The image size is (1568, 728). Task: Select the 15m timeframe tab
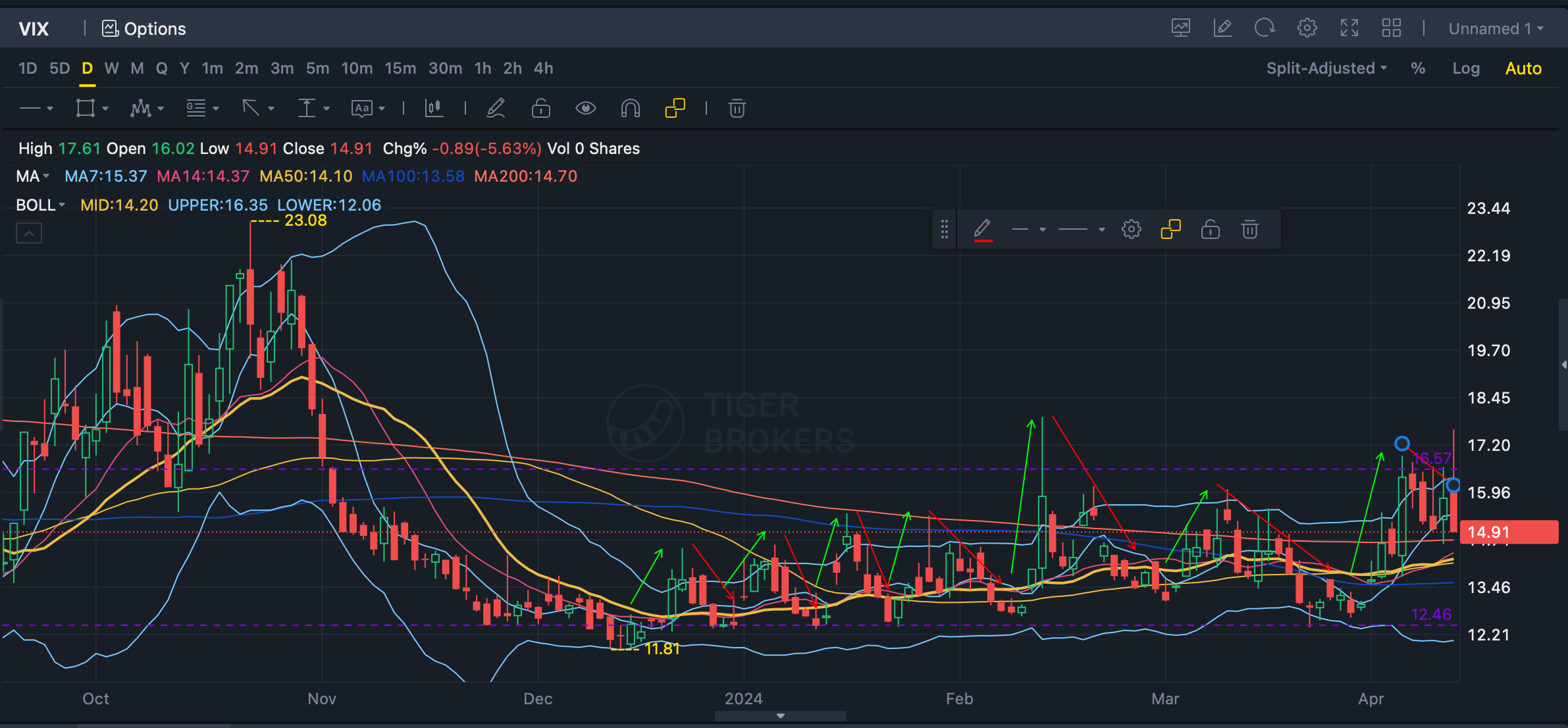pos(400,68)
